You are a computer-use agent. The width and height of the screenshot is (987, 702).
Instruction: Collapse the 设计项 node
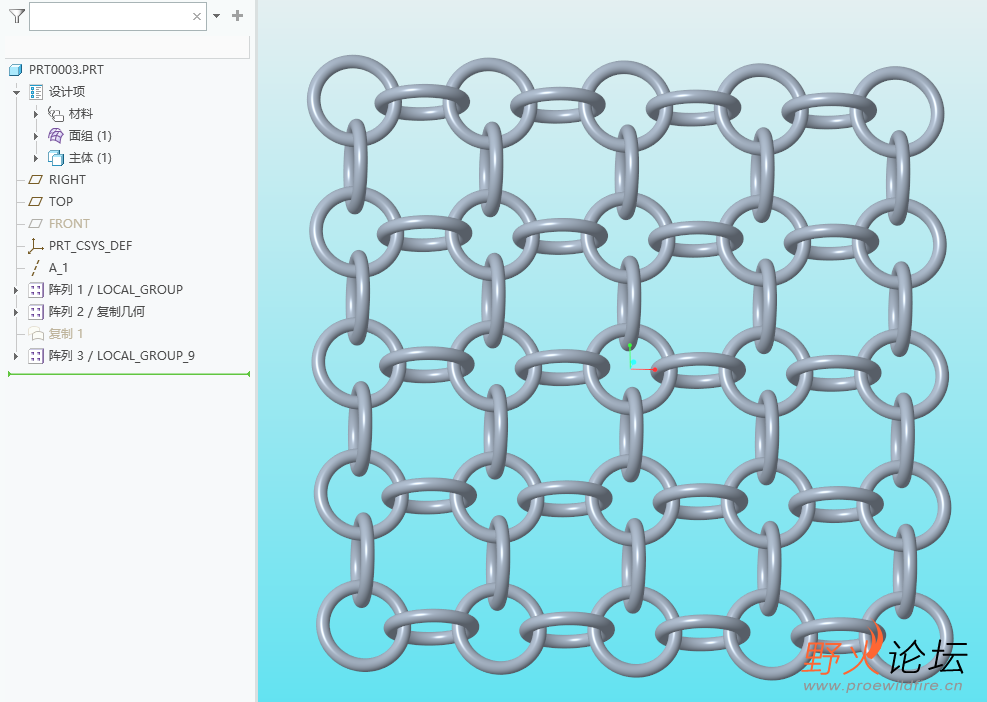pos(16,92)
